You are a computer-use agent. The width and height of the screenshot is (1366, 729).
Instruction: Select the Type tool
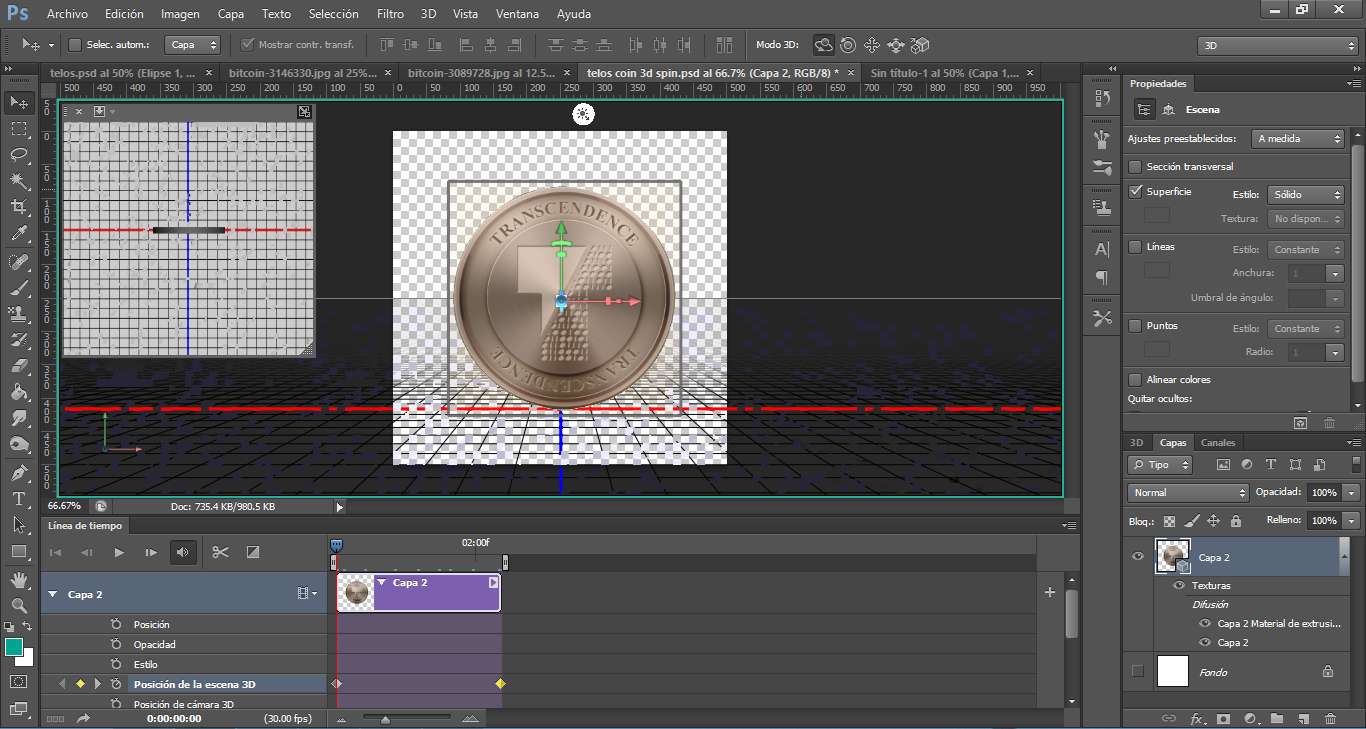(19, 498)
